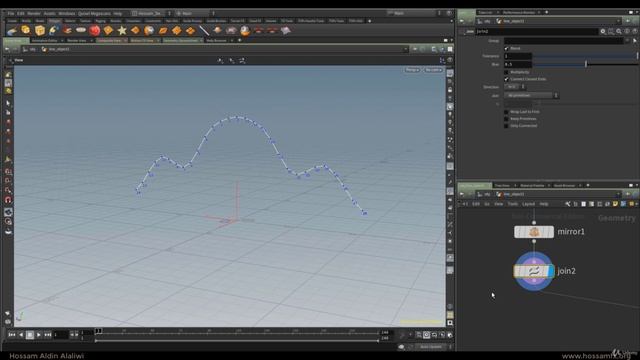640x360 pixels.
Task: Select the white diagonal line shelf tool
Action: pyautogui.click(x=204, y=30)
